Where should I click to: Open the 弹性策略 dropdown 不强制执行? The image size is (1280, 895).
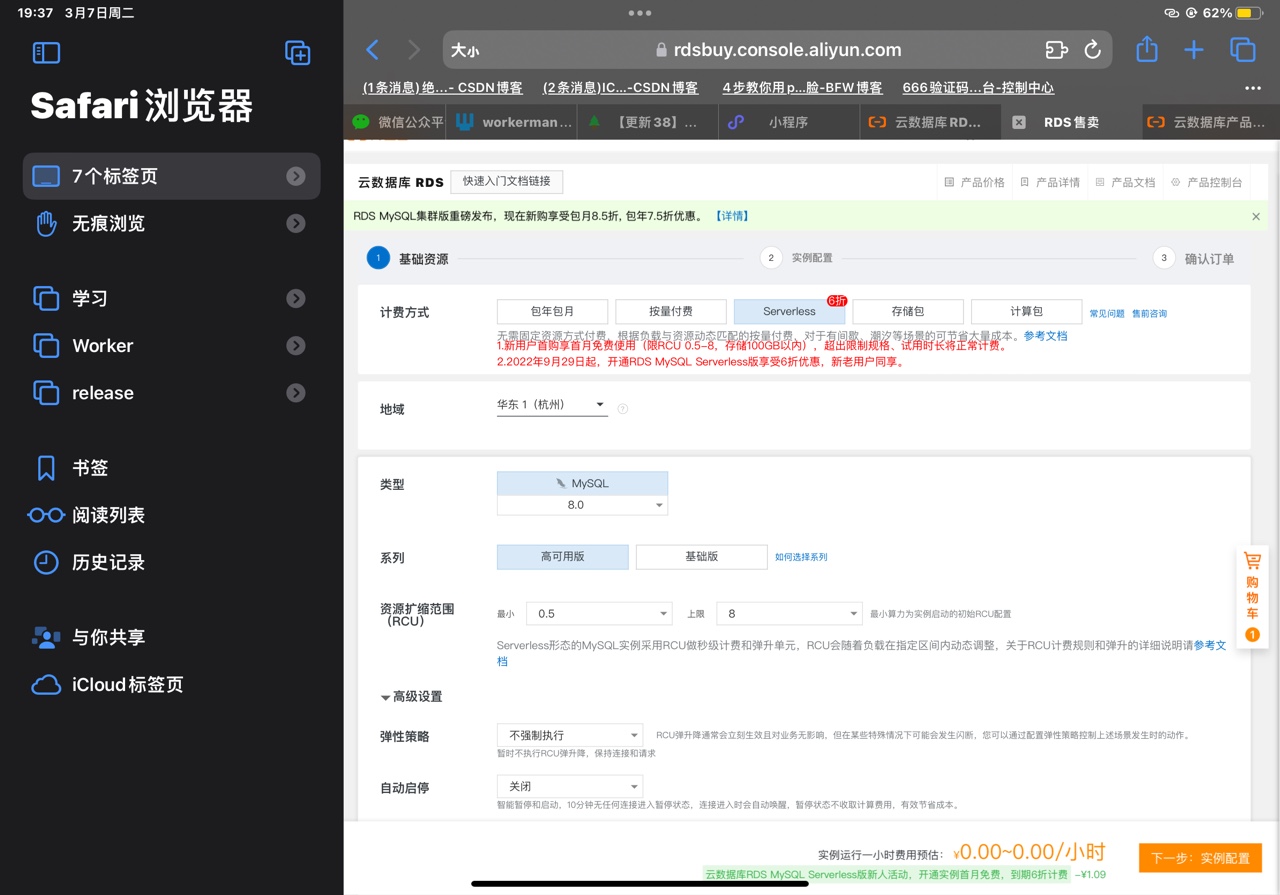(570, 735)
